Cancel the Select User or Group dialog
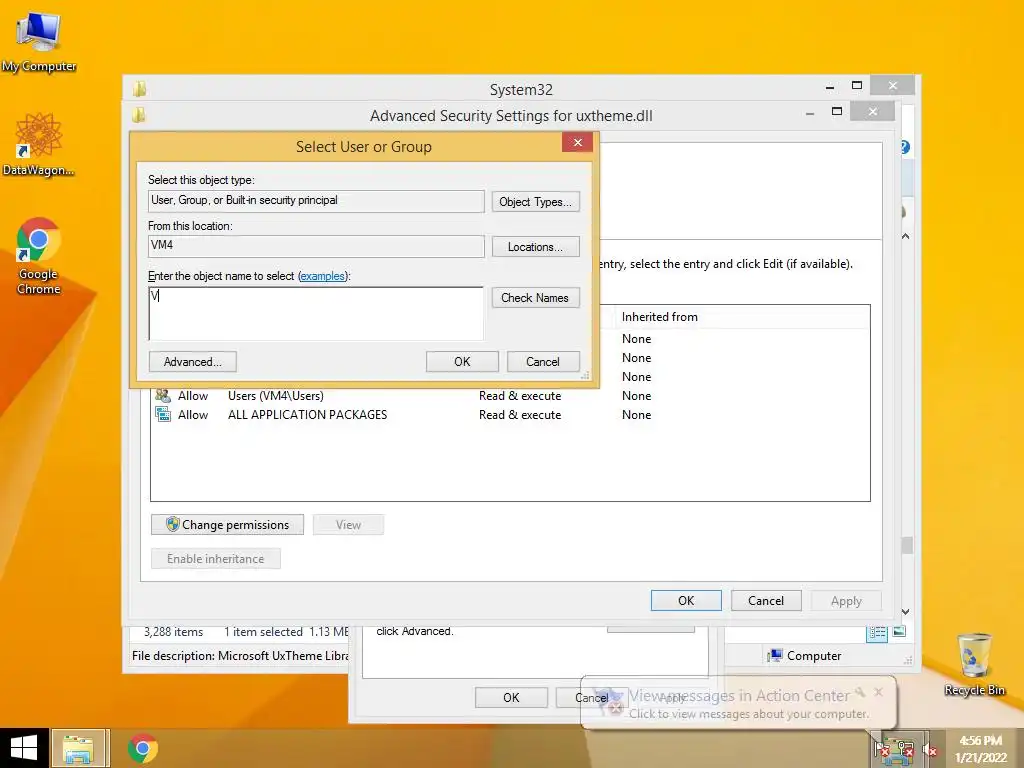This screenshot has height=768, width=1024. click(x=543, y=362)
